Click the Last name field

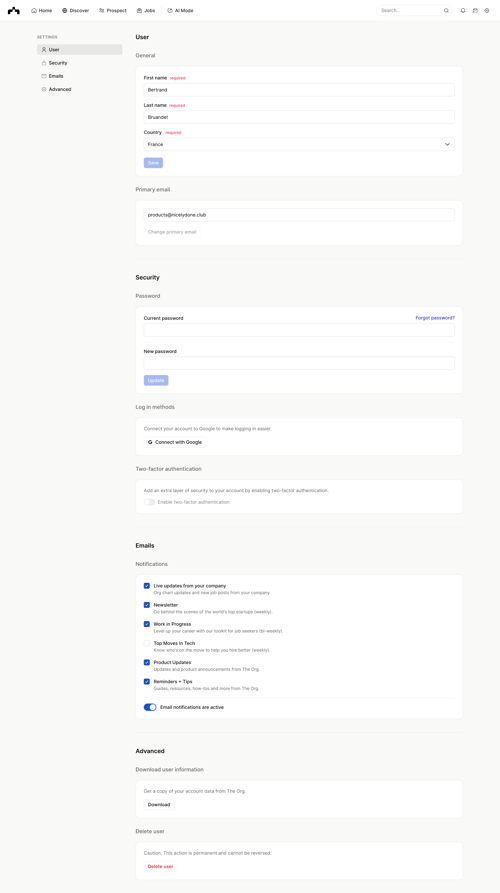click(x=299, y=117)
